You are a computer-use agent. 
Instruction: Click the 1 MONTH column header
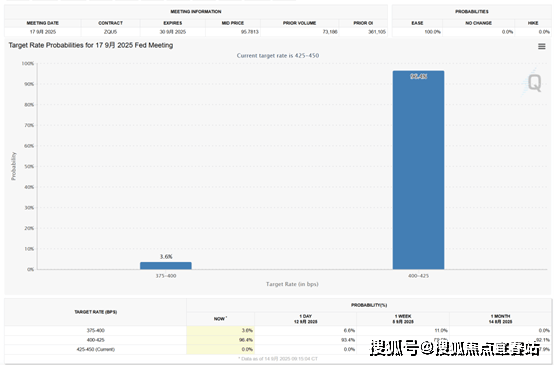tap(501, 319)
